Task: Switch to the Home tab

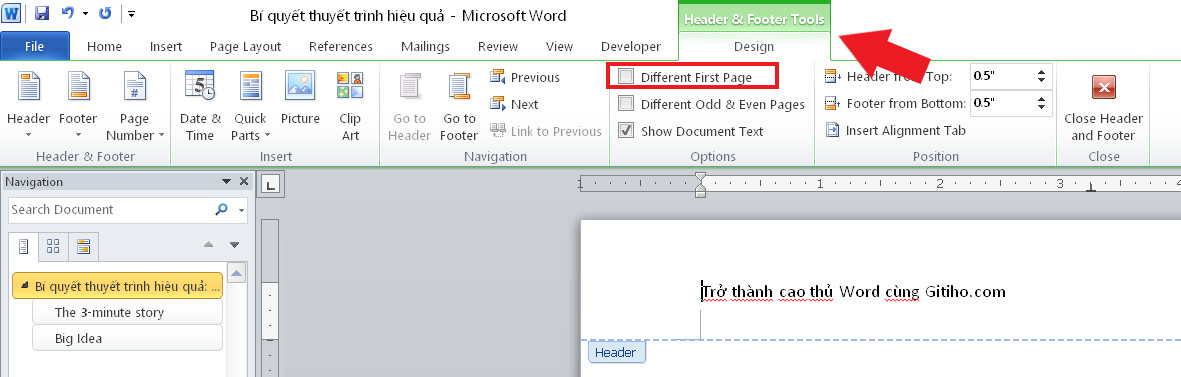Action: pyautogui.click(x=104, y=47)
